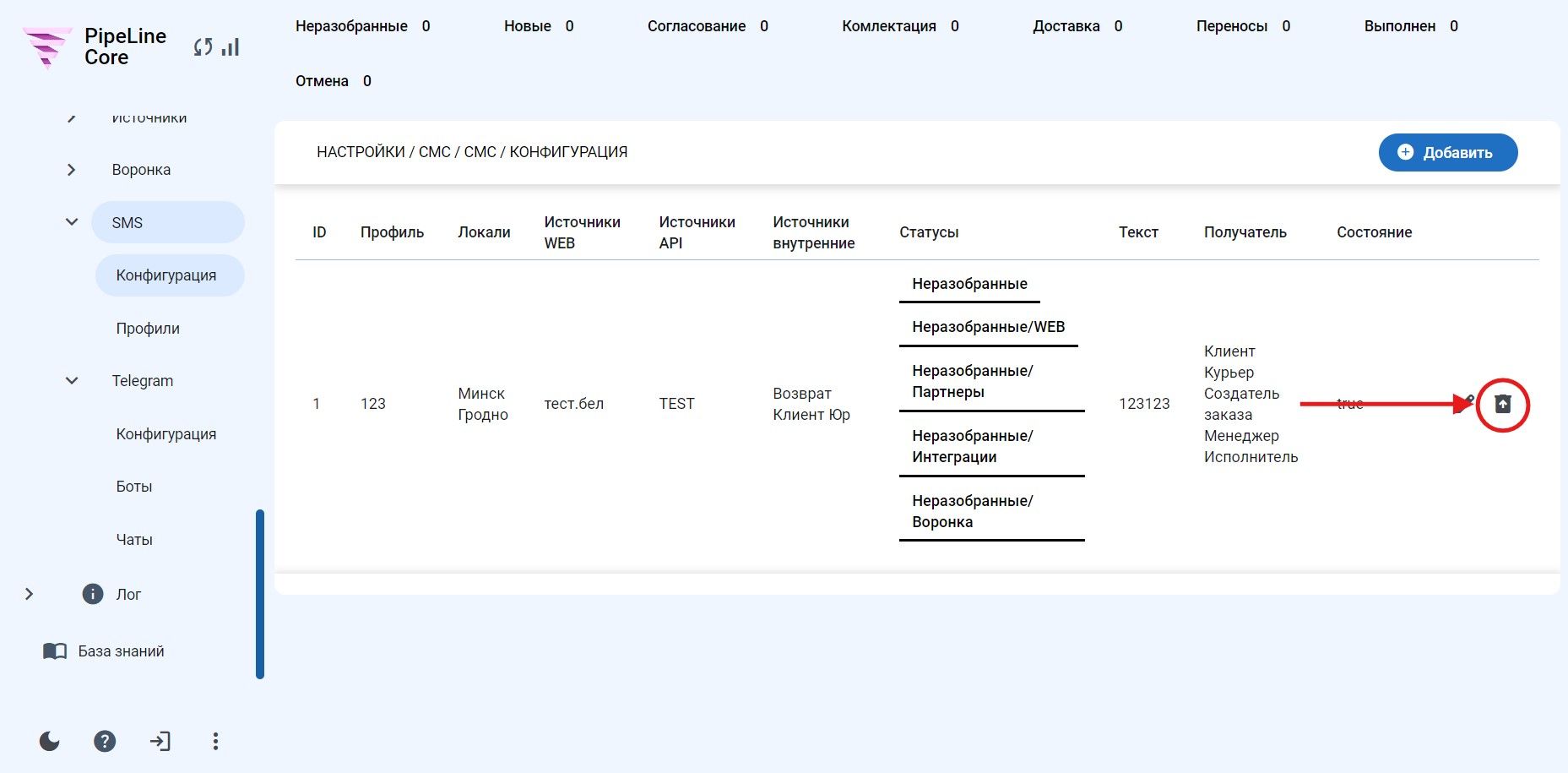Open the Согласование 0 status counter
Screen dimensions: 1568x773
click(708, 26)
